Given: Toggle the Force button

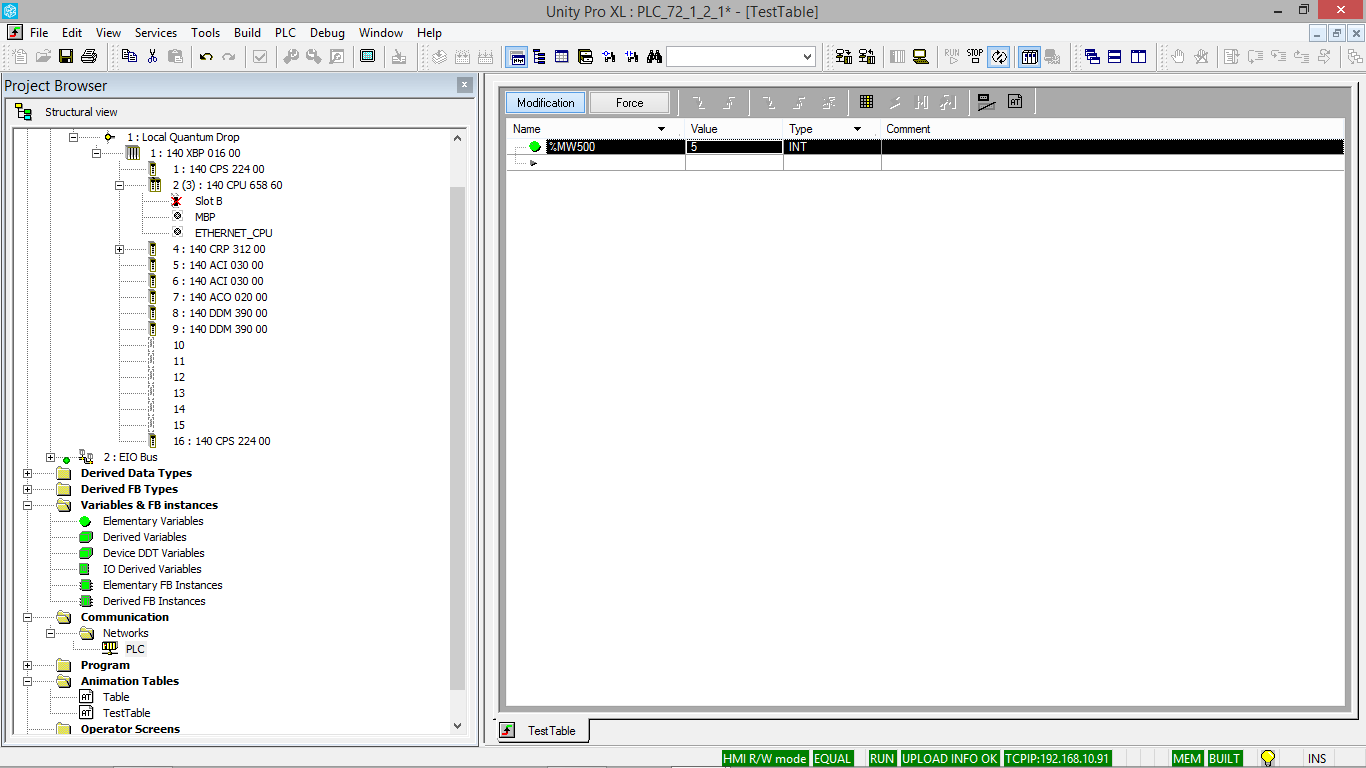Looking at the screenshot, I should (629, 102).
